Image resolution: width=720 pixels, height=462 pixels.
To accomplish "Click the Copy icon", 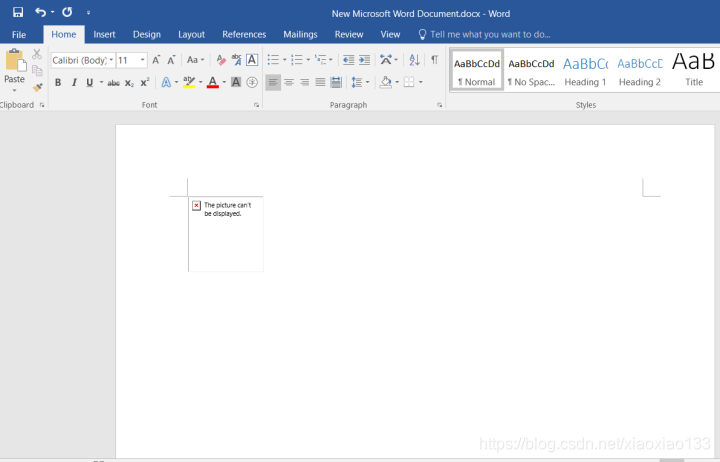I will point(37,70).
